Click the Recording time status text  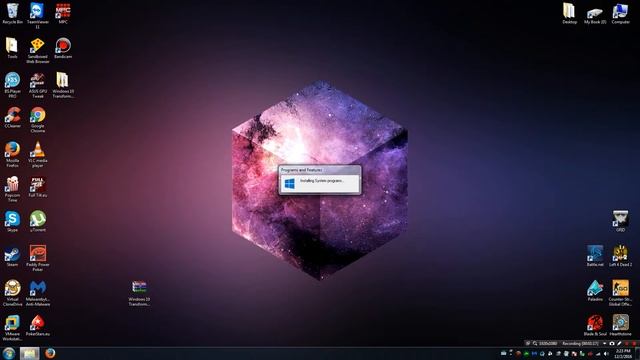pyautogui.click(x=581, y=344)
